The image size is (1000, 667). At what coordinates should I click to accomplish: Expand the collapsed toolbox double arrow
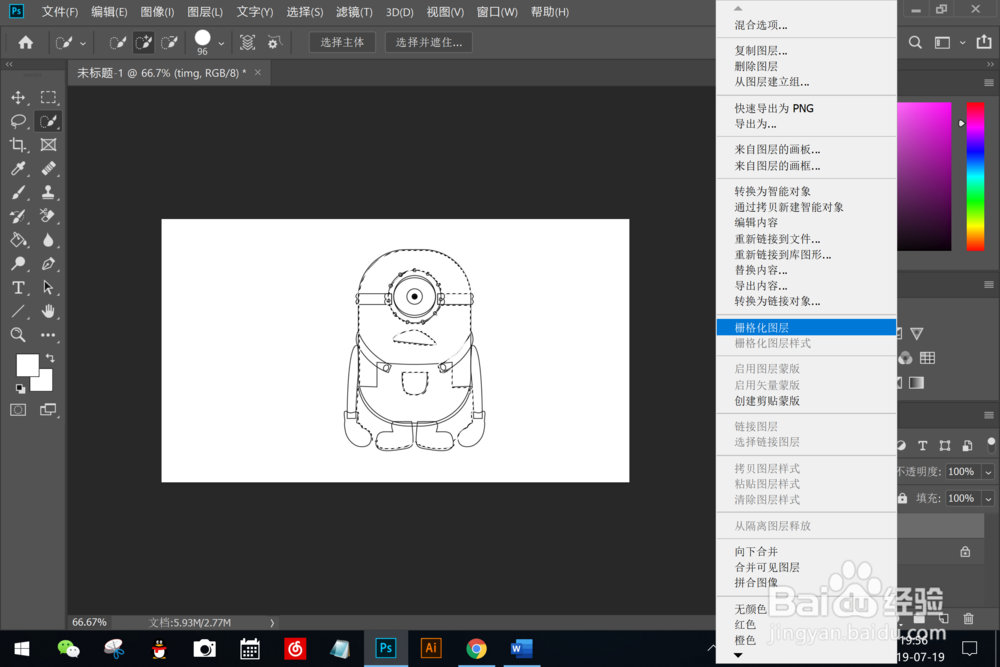click(9, 64)
